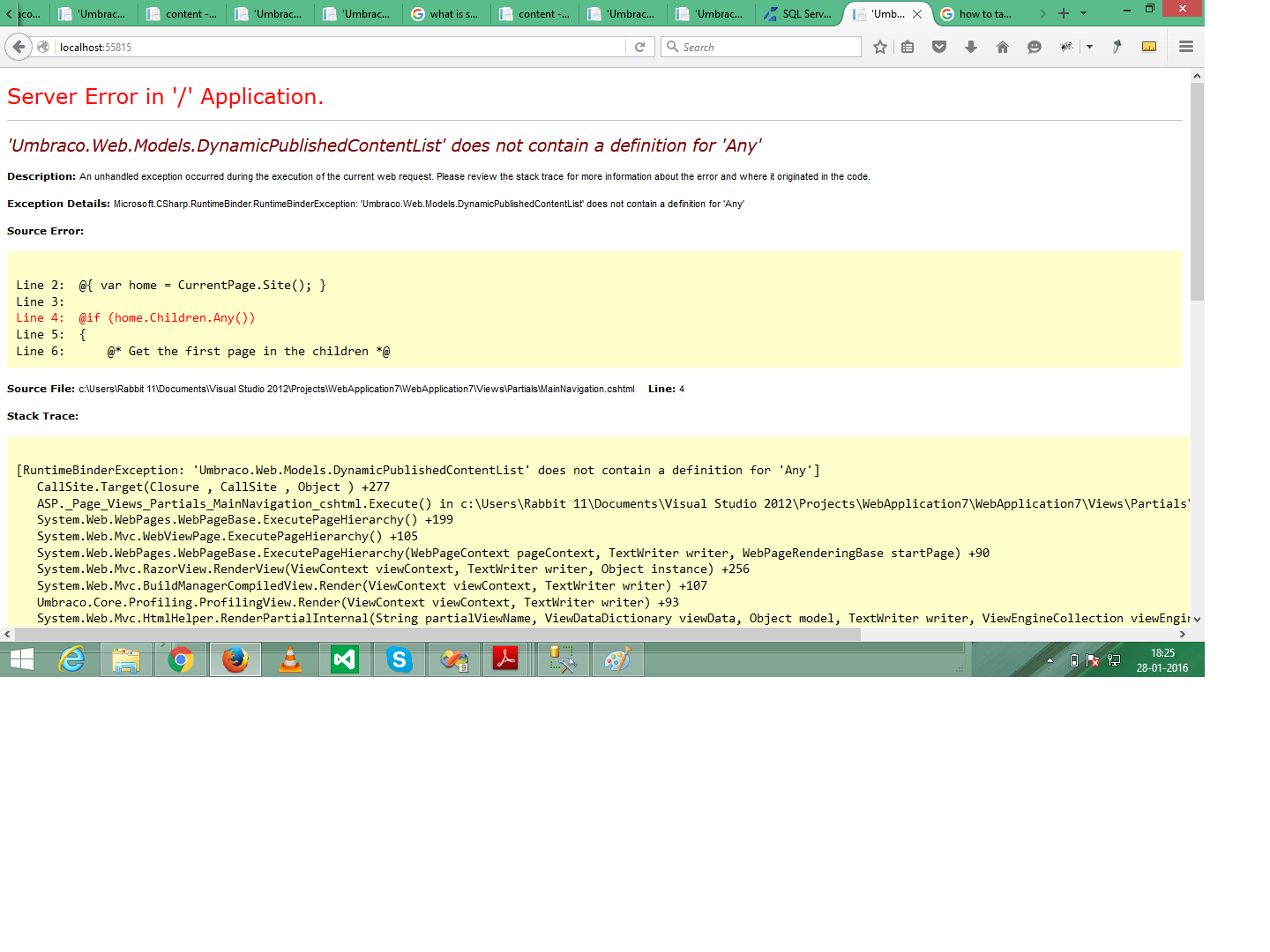Open VLC media player from taskbar
The width and height of the screenshot is (1270, 952).
pos(290,659)
